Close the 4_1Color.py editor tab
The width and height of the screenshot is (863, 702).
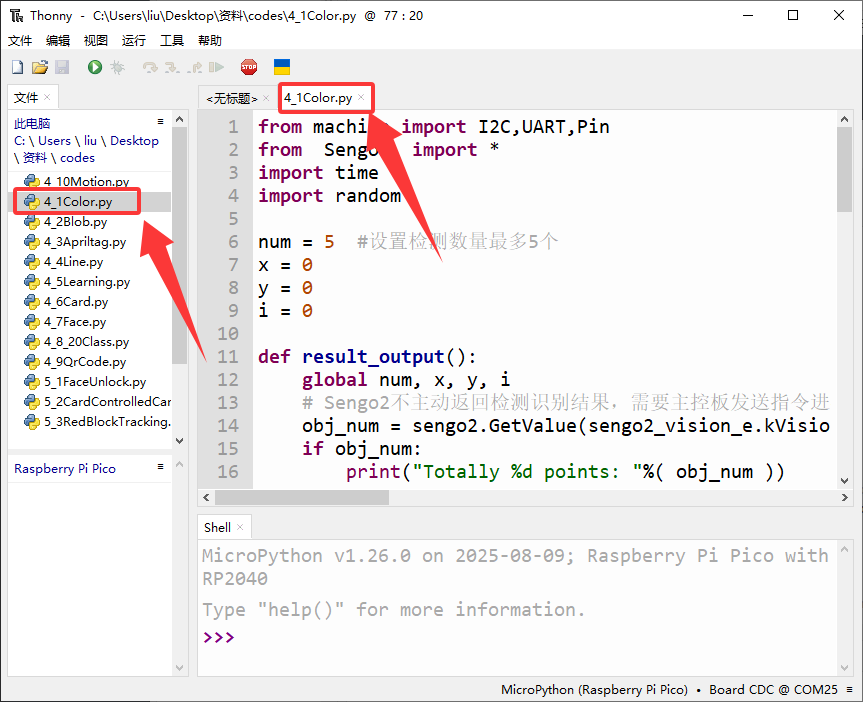[361, 97]
